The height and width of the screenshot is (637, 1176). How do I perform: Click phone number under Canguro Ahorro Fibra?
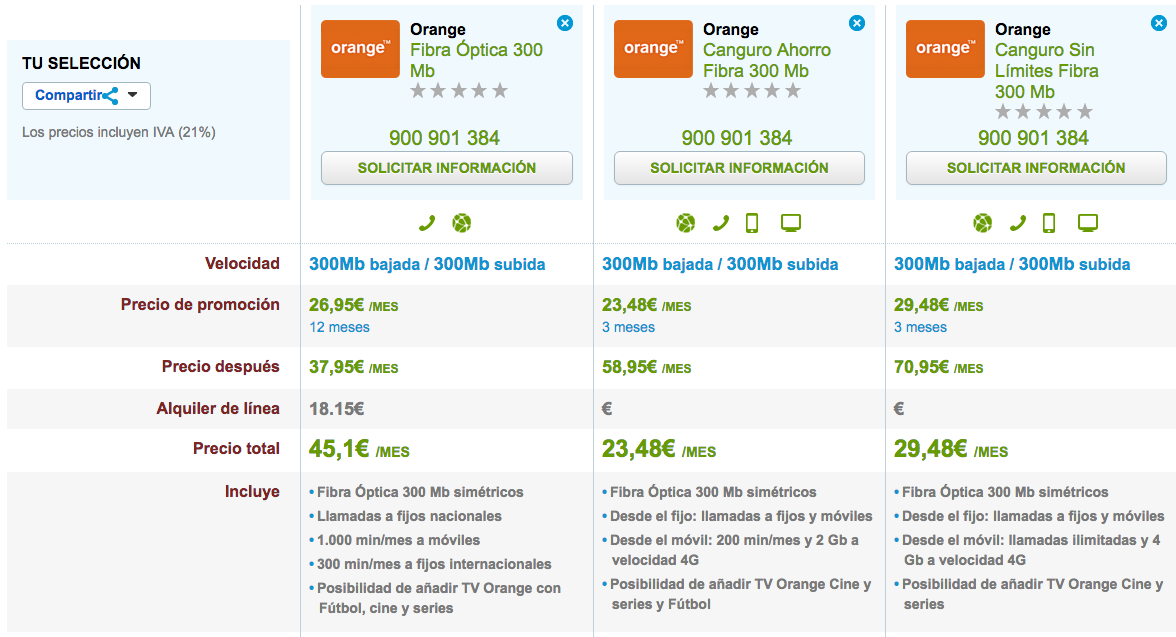(x=736, y=138)
